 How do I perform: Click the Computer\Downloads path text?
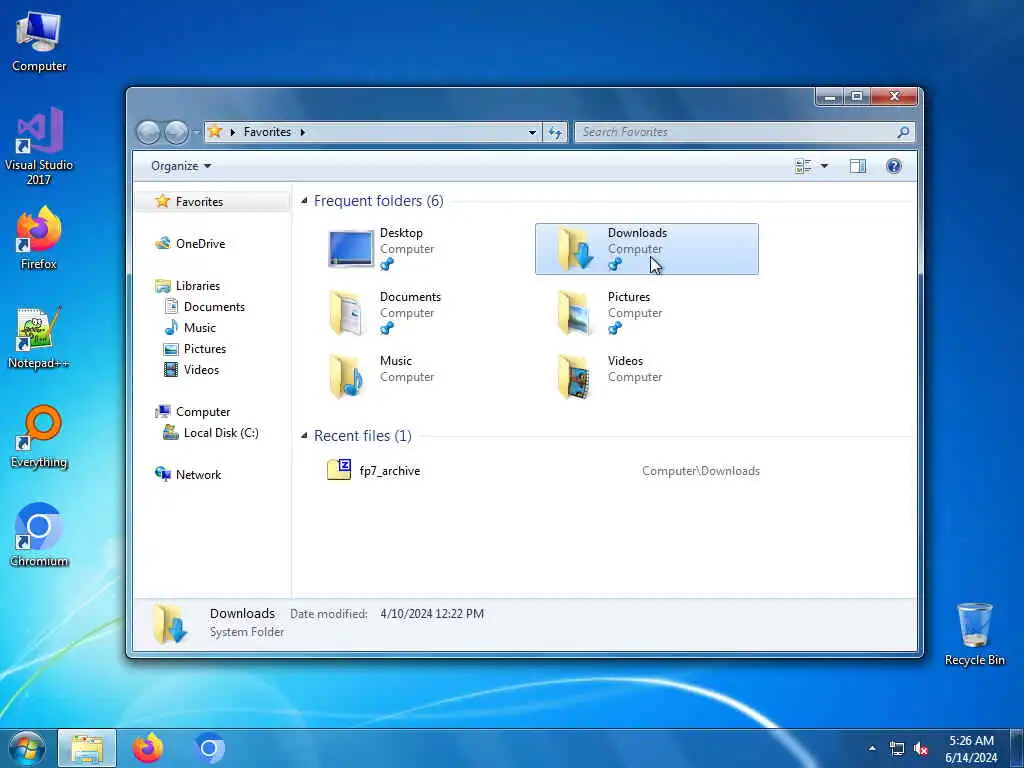click(x=701, y=471)
